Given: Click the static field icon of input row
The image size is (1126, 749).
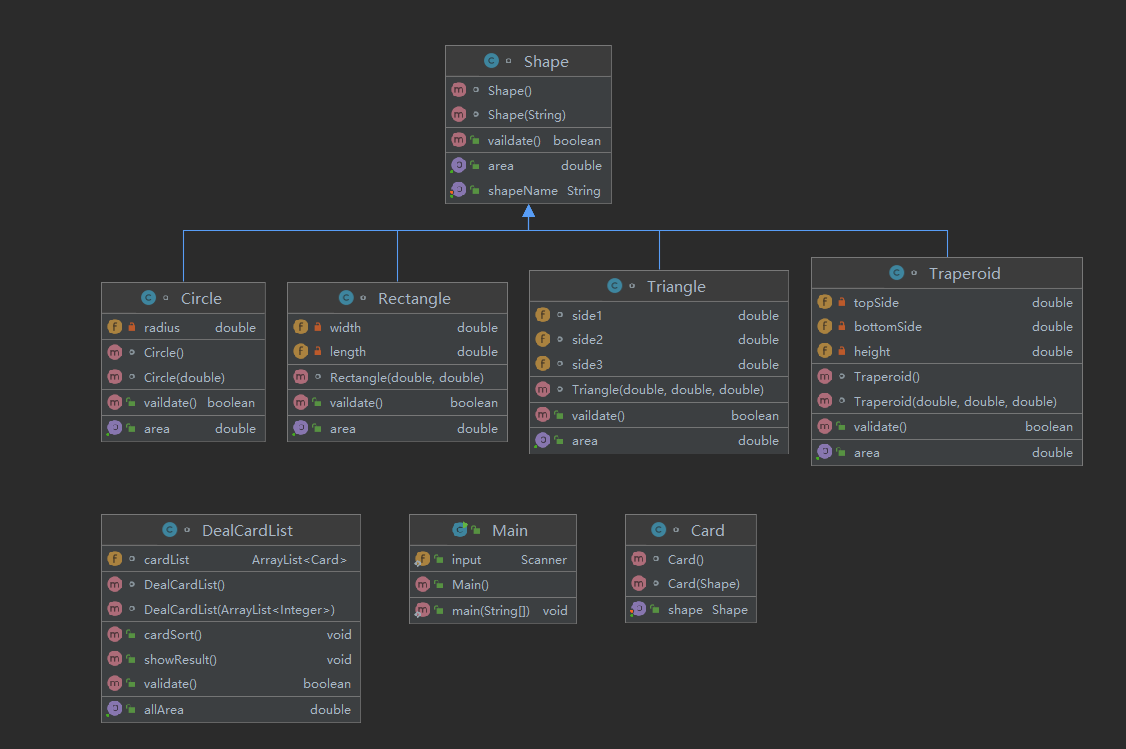Looking at the screenshot, I should [422, 559].
